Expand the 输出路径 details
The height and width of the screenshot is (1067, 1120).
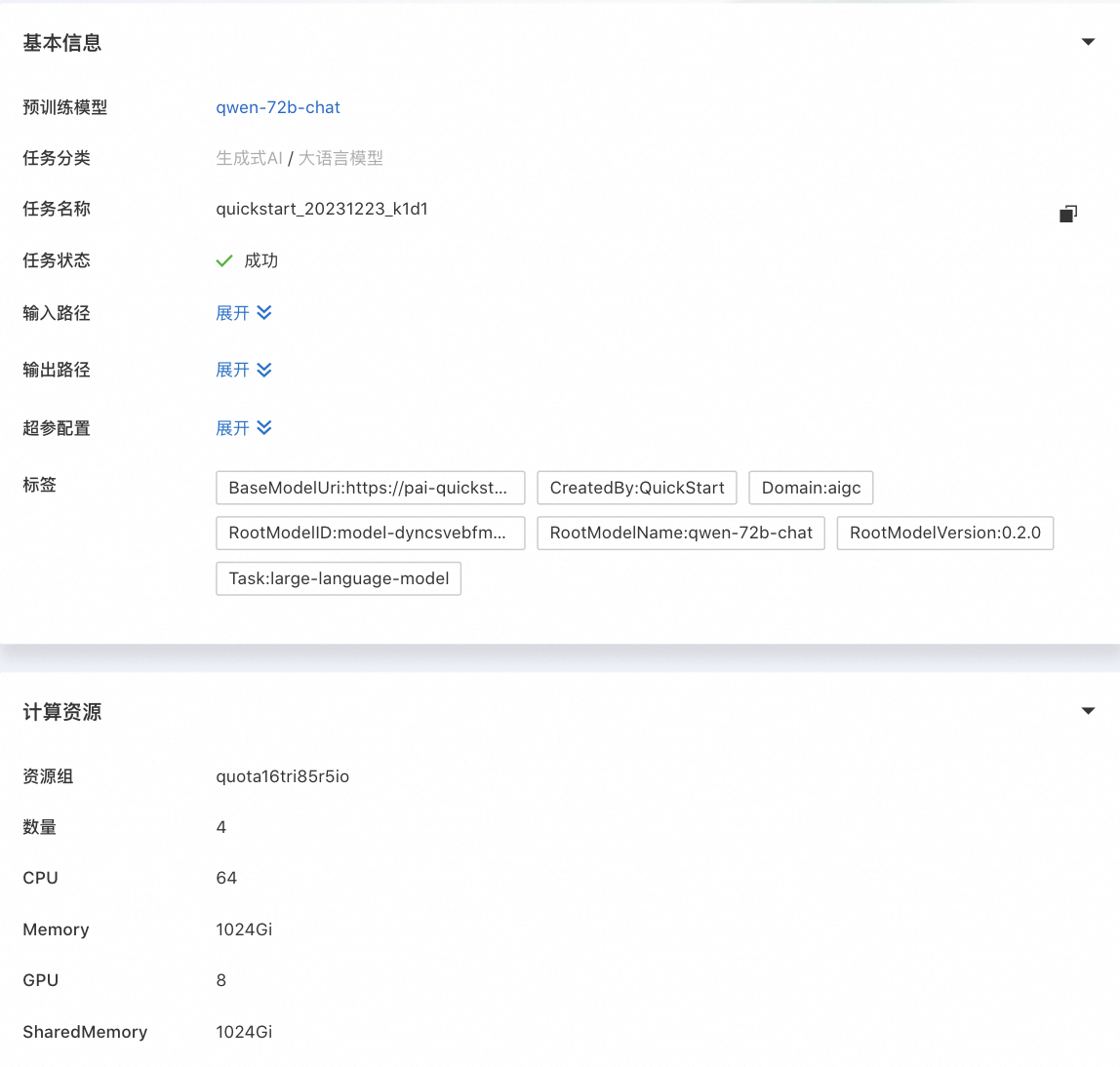(244, 370)
